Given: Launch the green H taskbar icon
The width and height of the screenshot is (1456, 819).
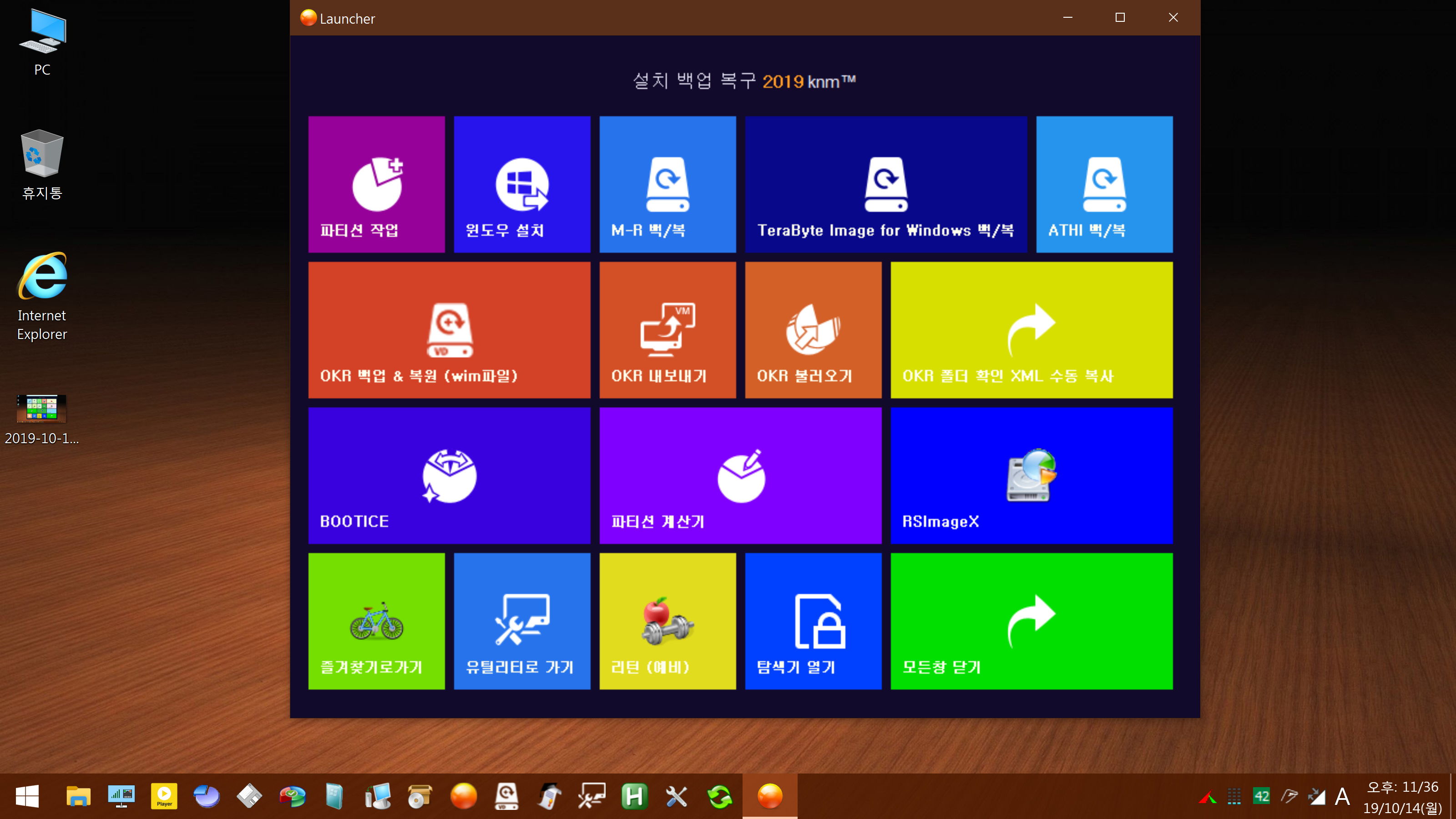Looking at the screenshot, I should tap(634, 796).
